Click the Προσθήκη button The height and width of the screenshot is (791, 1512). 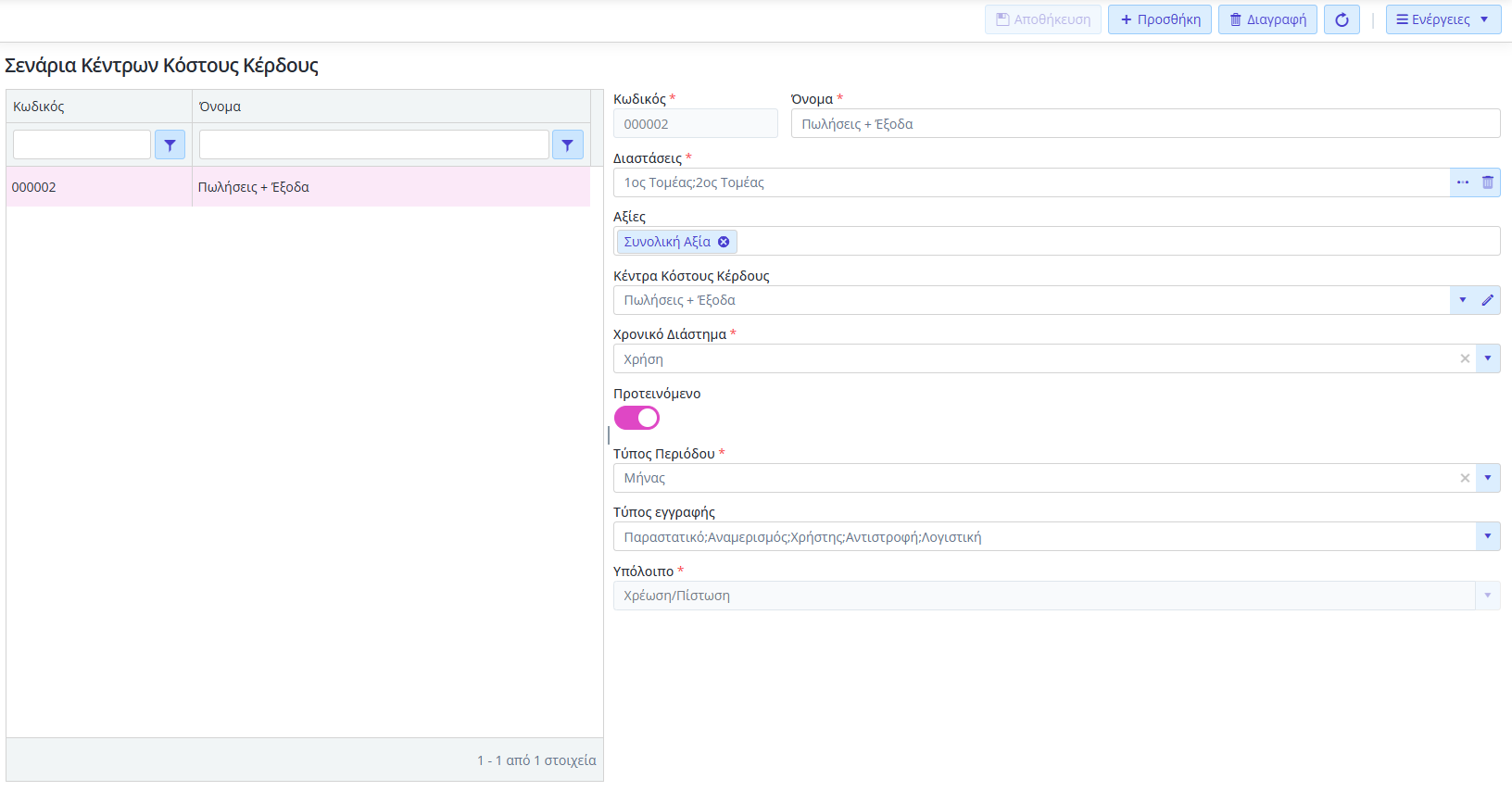(x=1159, y=19)
